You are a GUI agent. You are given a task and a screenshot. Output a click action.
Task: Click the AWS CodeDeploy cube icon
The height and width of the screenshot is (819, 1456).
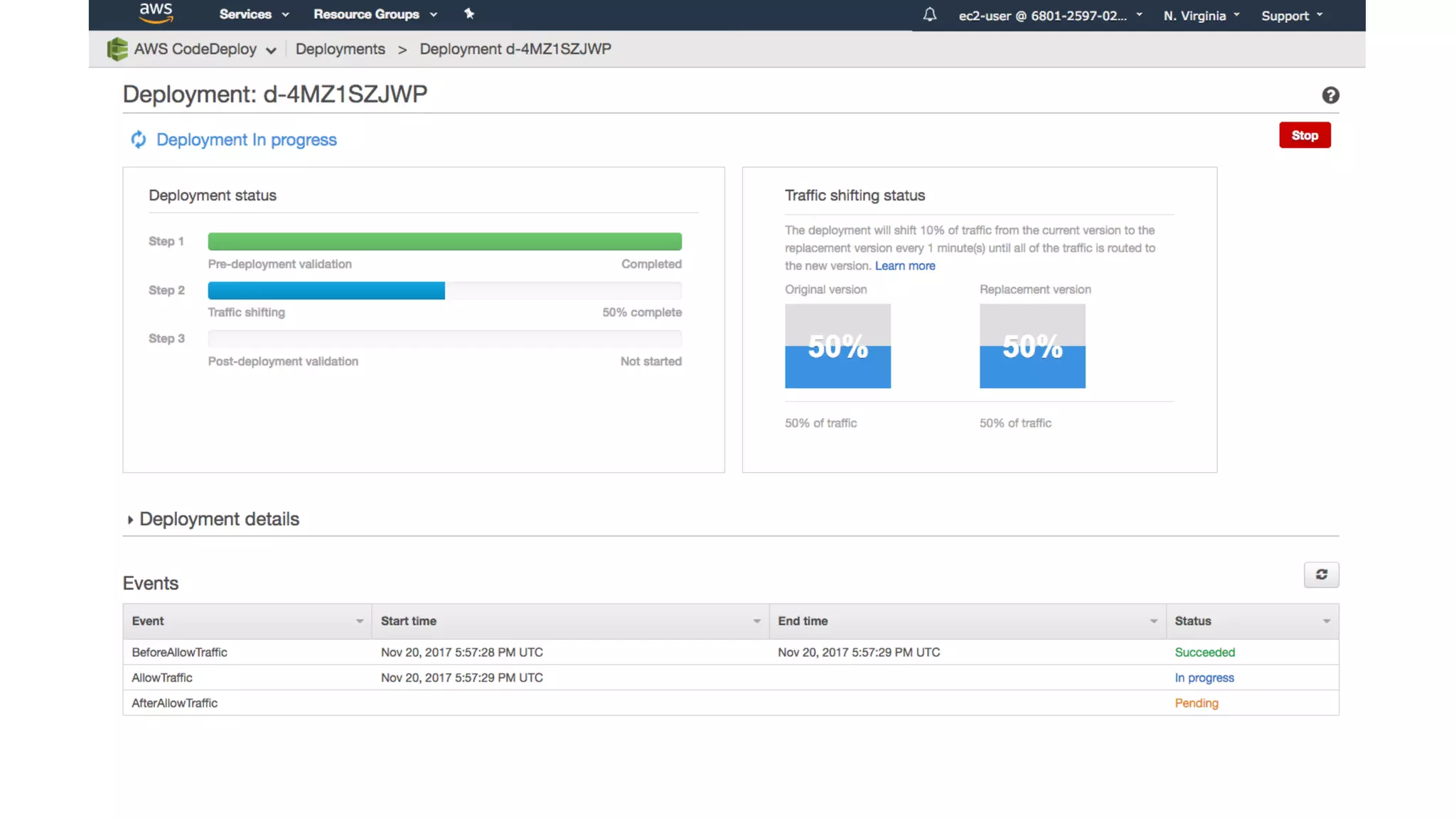point(117,49)
